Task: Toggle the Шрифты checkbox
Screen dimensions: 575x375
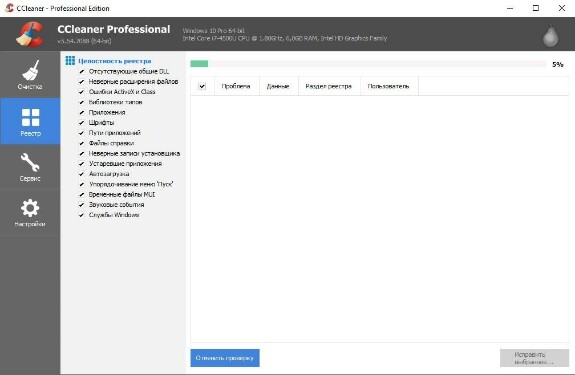Action: pyautogui.click(x=81, y=123)
